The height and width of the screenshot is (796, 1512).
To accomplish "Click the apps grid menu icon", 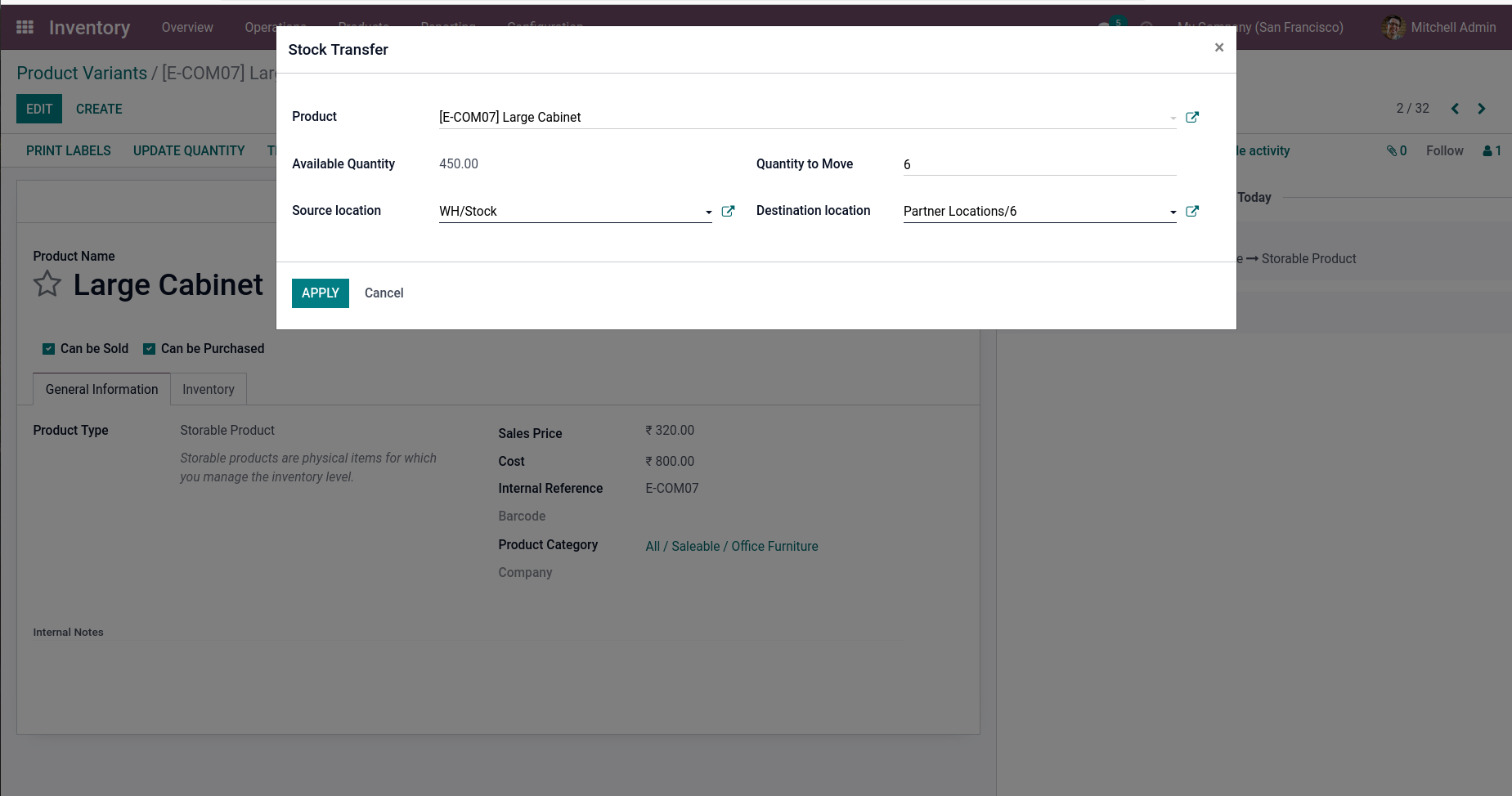I will [25, 27].
